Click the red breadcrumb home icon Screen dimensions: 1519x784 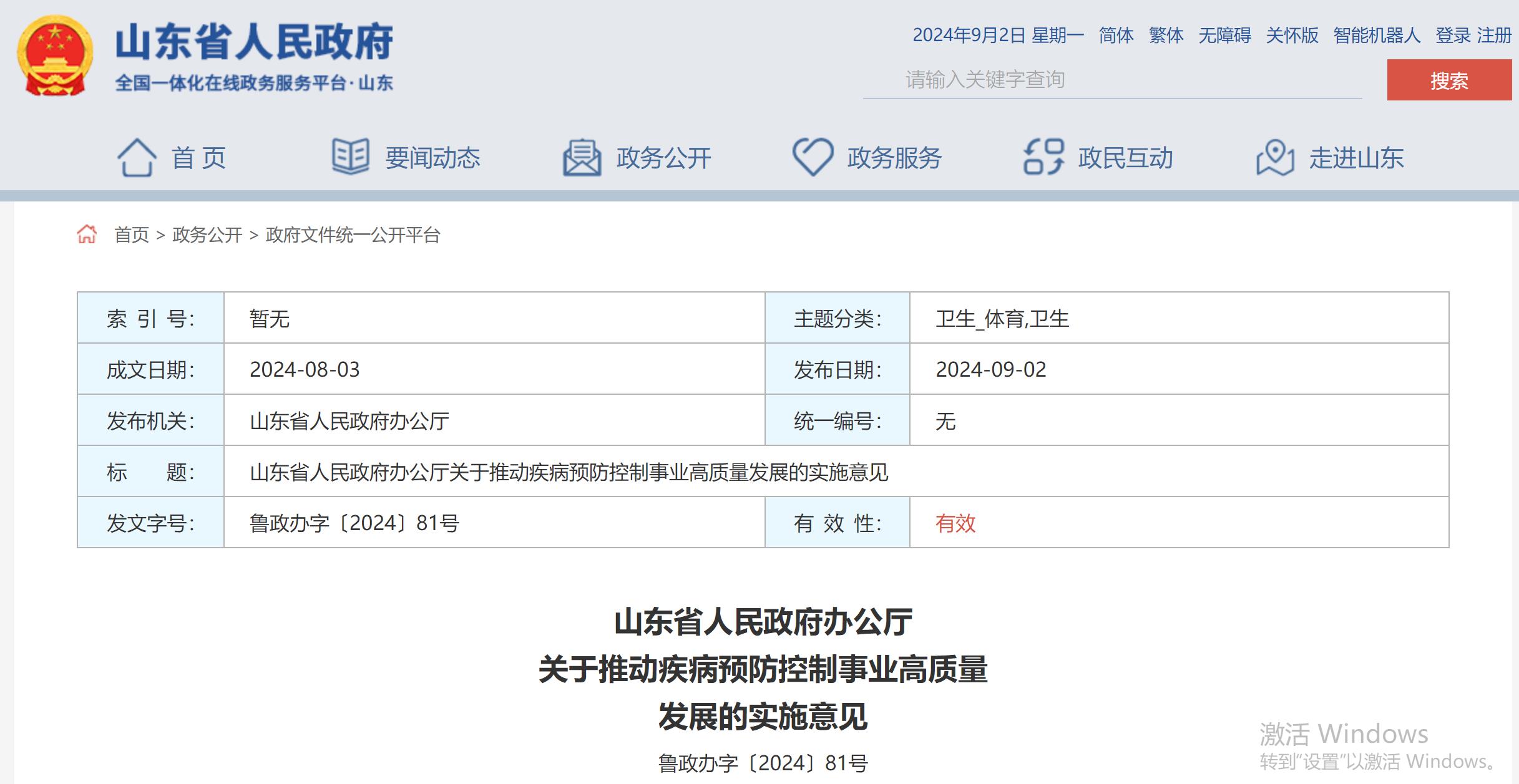[x=87, y=235]
